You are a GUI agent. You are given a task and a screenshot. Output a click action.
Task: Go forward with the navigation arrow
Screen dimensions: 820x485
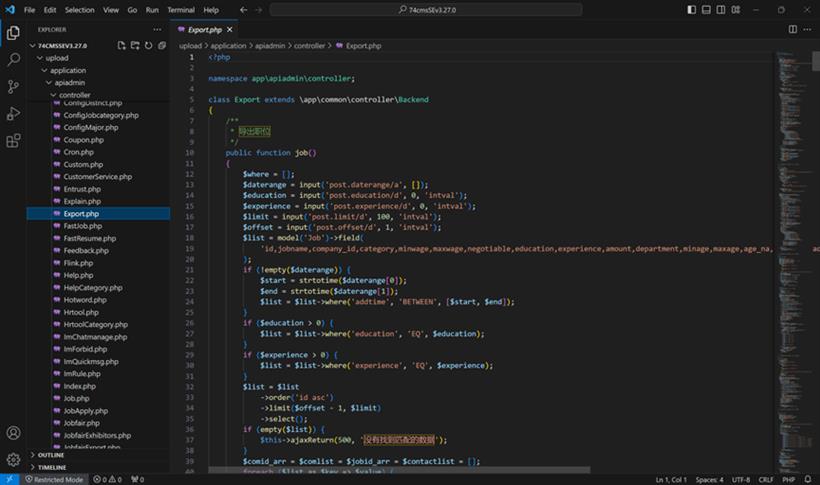pos(258,9)
